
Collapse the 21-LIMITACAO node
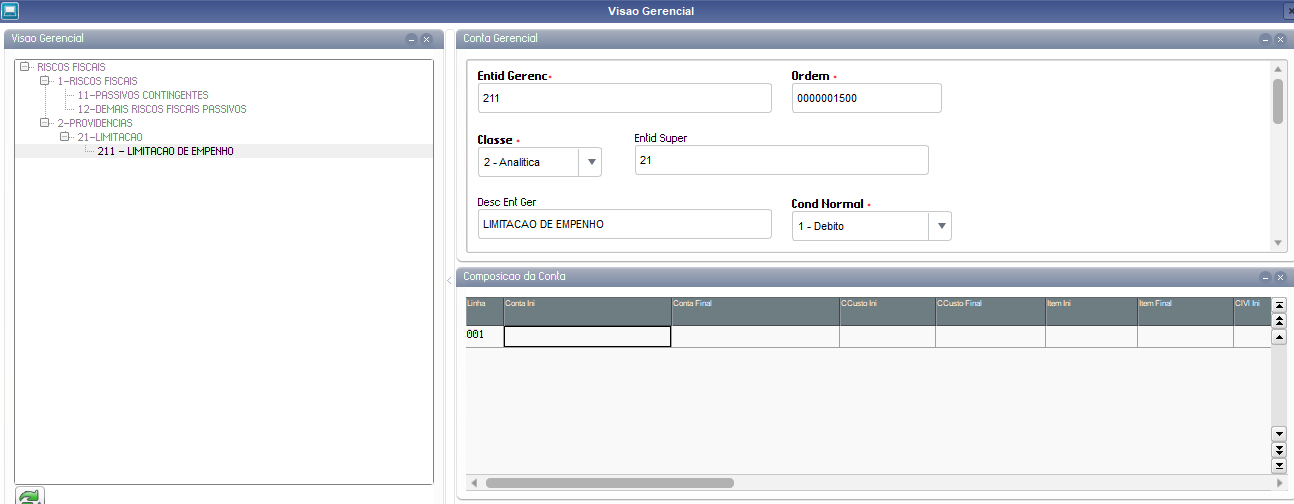coord(64,137)
